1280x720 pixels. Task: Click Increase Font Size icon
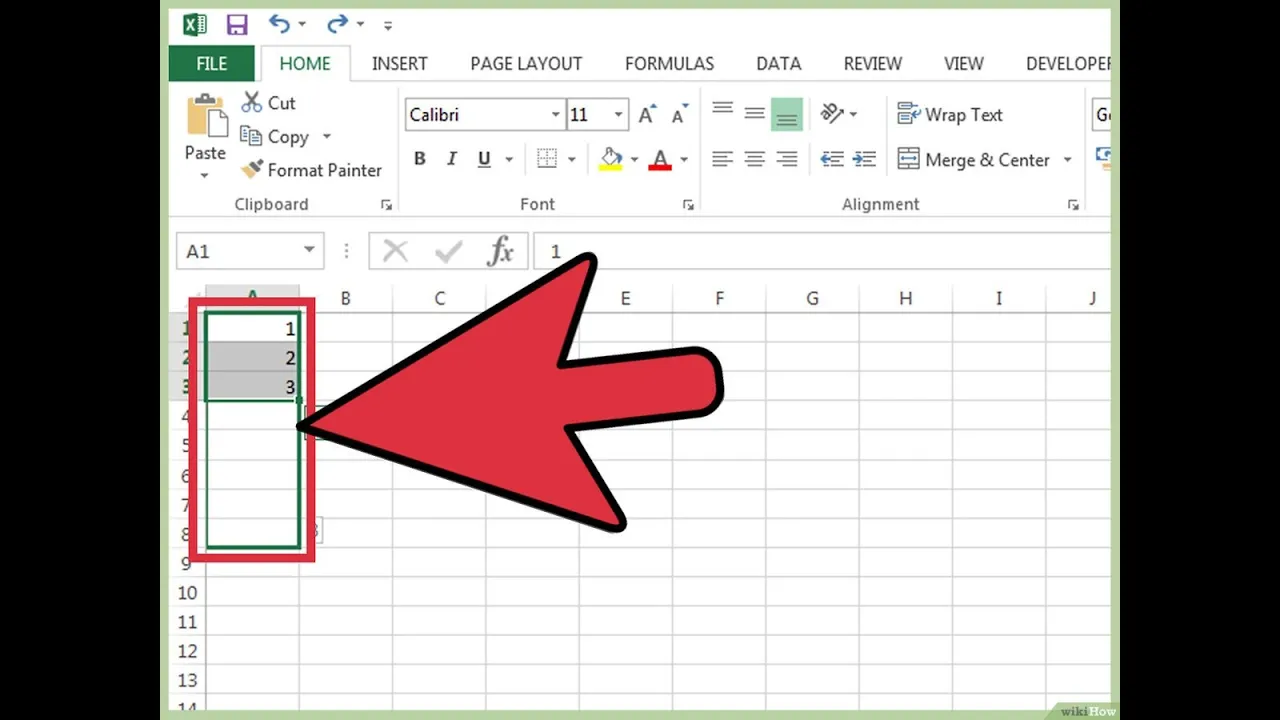coord(647,115)
